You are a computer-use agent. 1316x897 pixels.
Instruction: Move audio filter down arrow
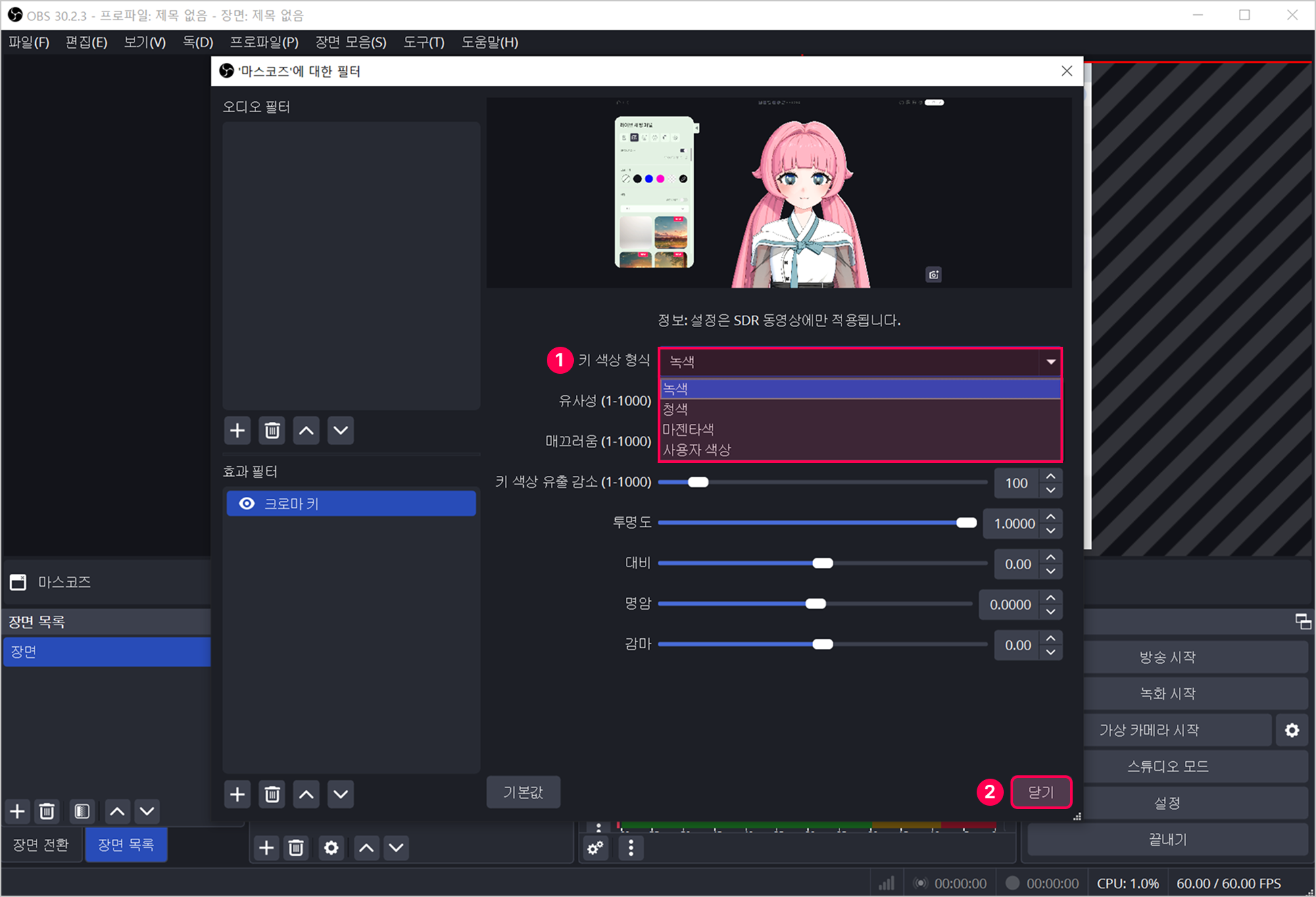(341, 431)
